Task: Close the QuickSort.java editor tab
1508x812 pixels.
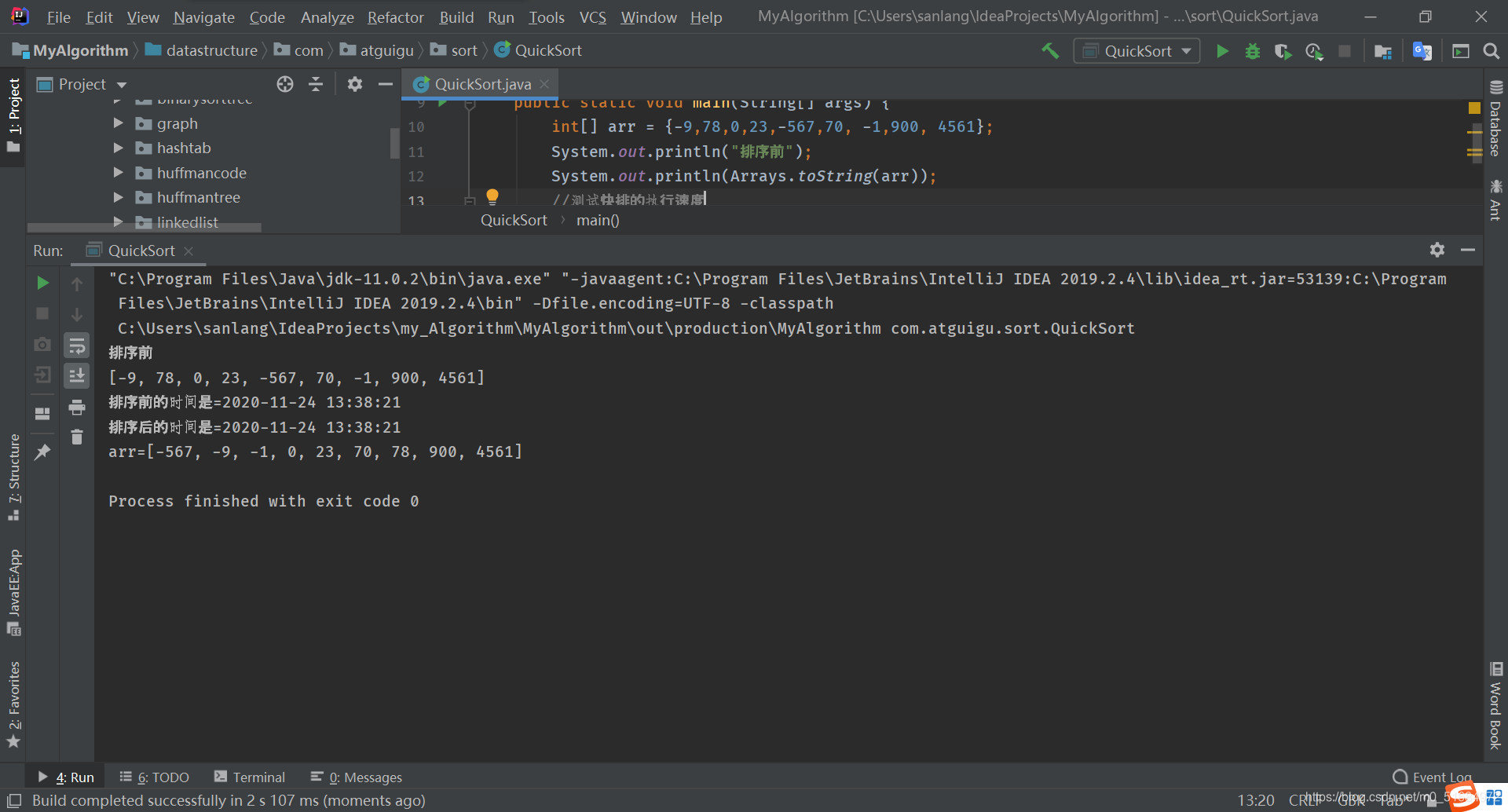Action: click(544, 84)
